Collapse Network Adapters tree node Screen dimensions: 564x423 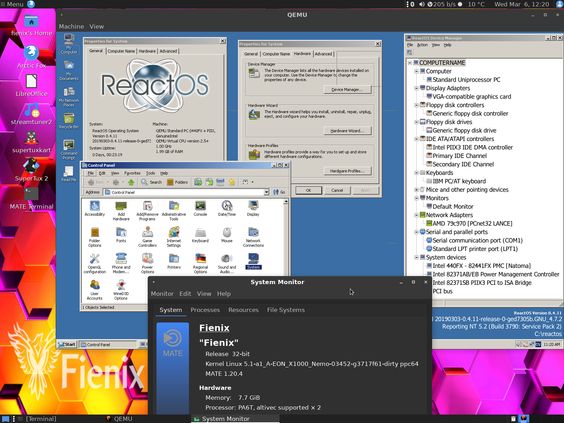pos(417,215)
